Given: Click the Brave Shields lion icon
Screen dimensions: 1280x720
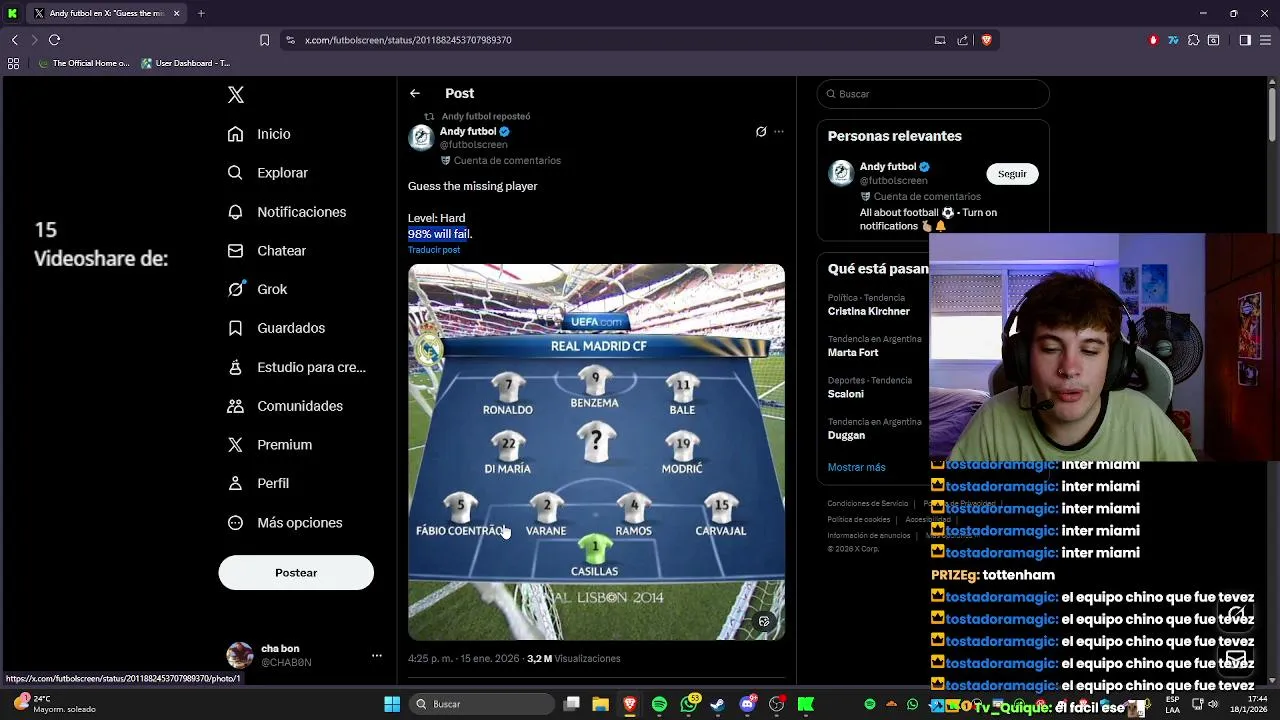Looking at the screenshot, I should tap(986, 40).
